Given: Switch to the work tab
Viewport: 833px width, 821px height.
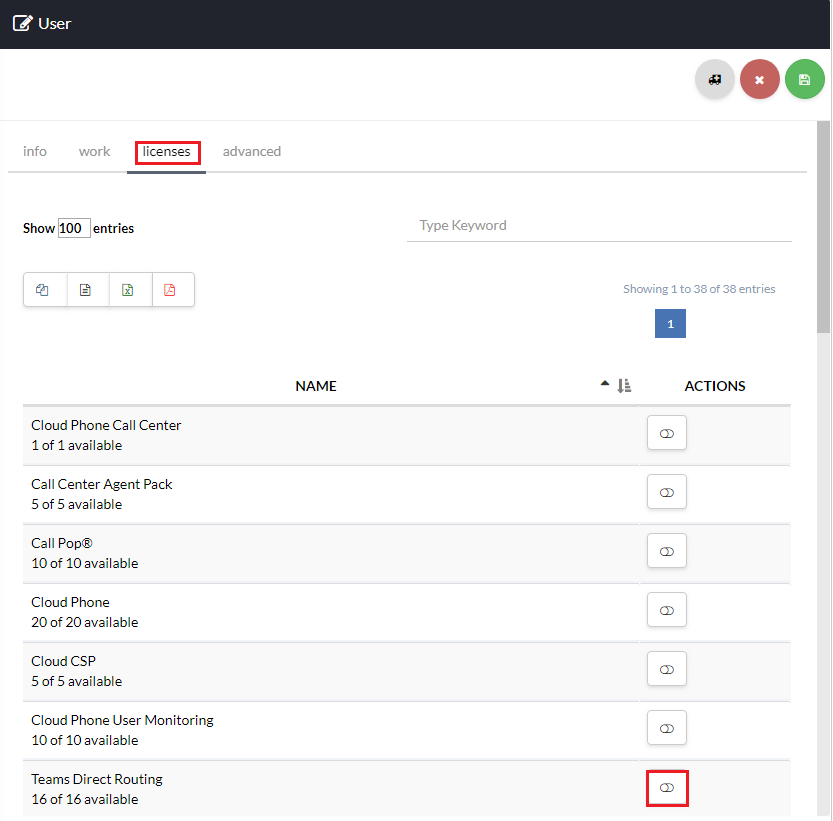Looking at the screenshot, I should tap(95, 152).
